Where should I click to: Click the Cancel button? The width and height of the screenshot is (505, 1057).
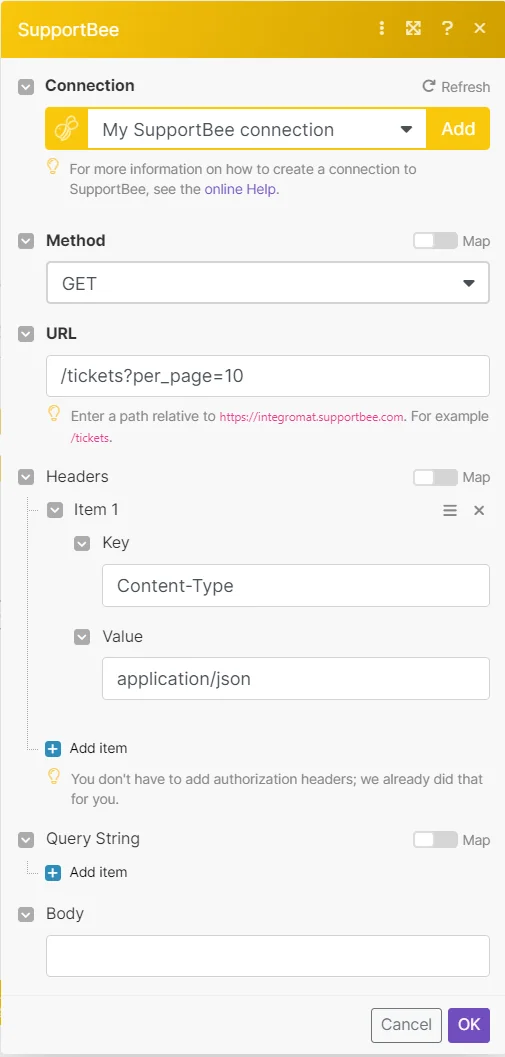coord(406,1025)
